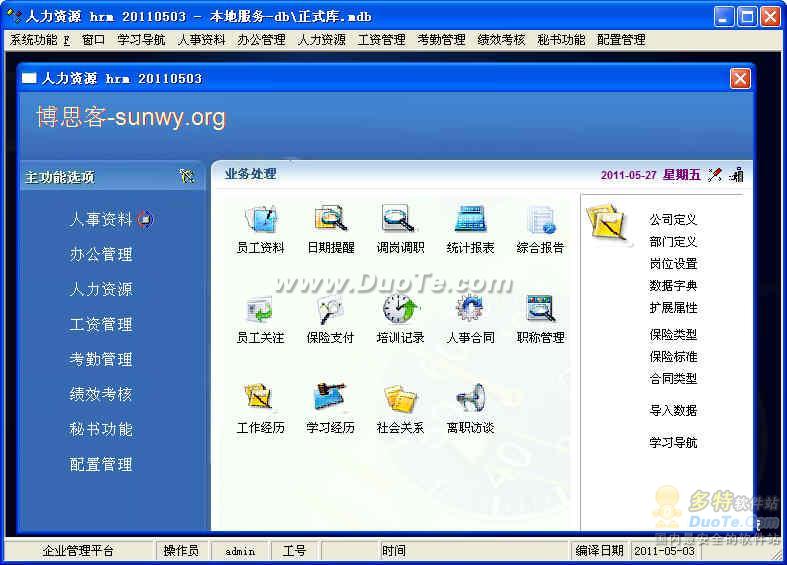Select 办公管理 in the left sidebar
This screenshot has height=565, width=787.
[x=101, y=254]
